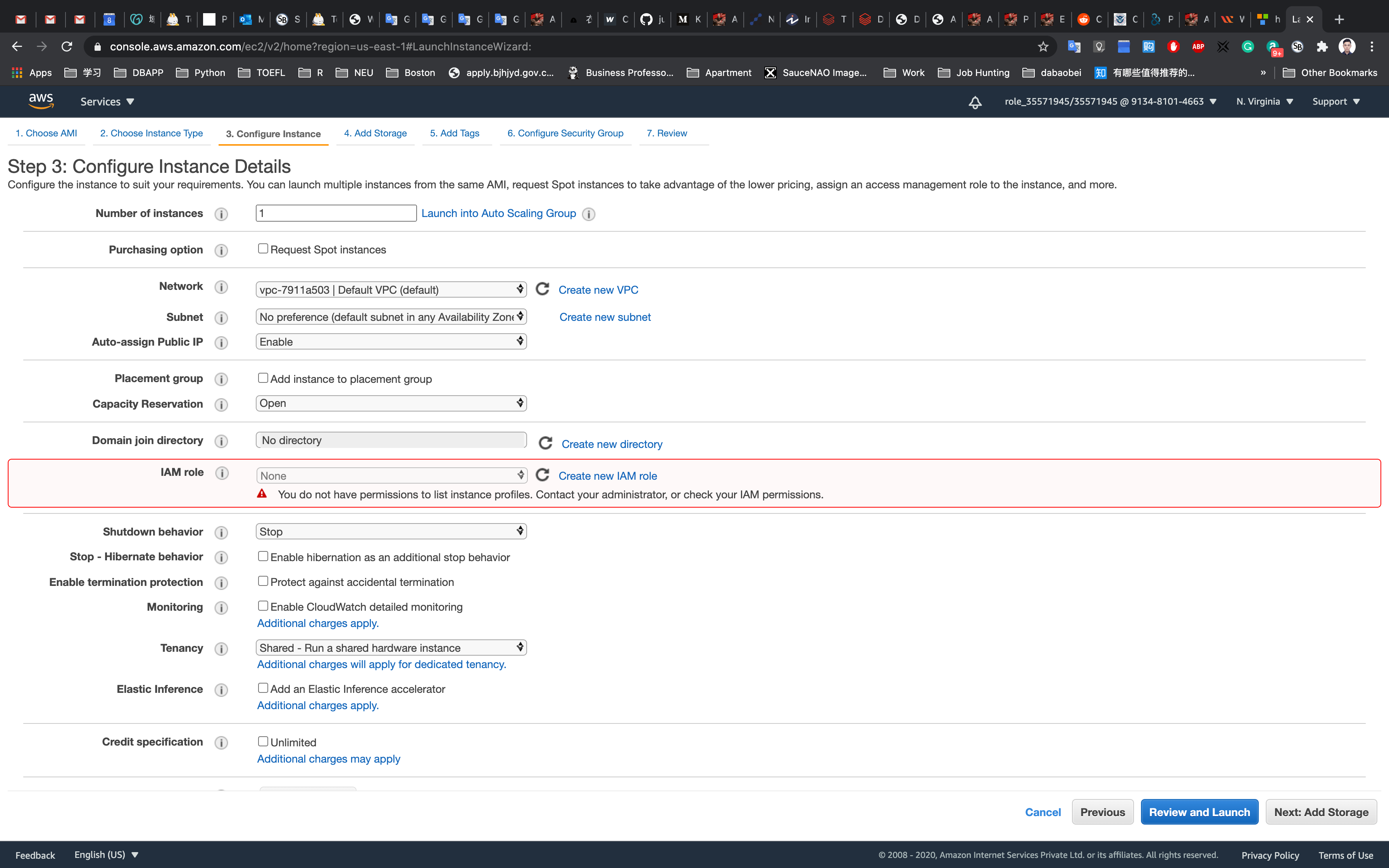Image resolution: width=1389 pixels, height=868 pixels.
Task: Open the Auto-assign Public IP dropdown
Action: pos(391,341)
